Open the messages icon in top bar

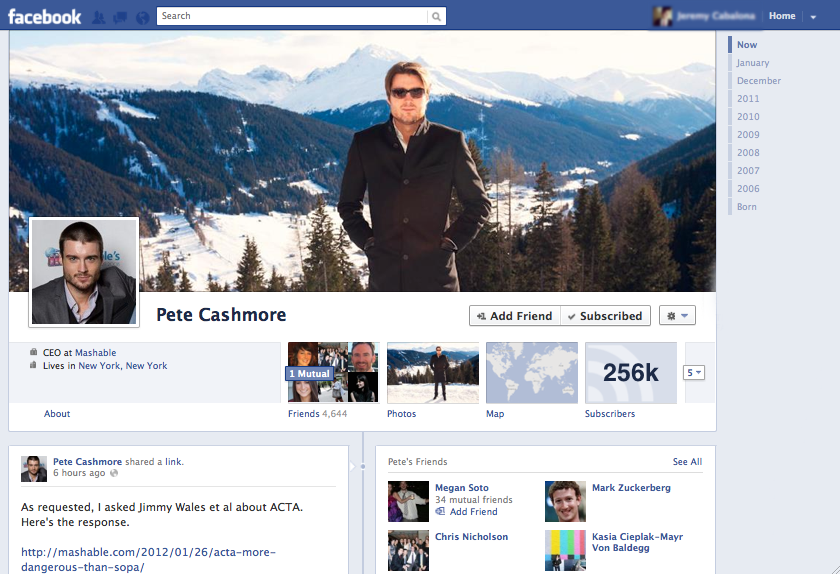point(120,17)
